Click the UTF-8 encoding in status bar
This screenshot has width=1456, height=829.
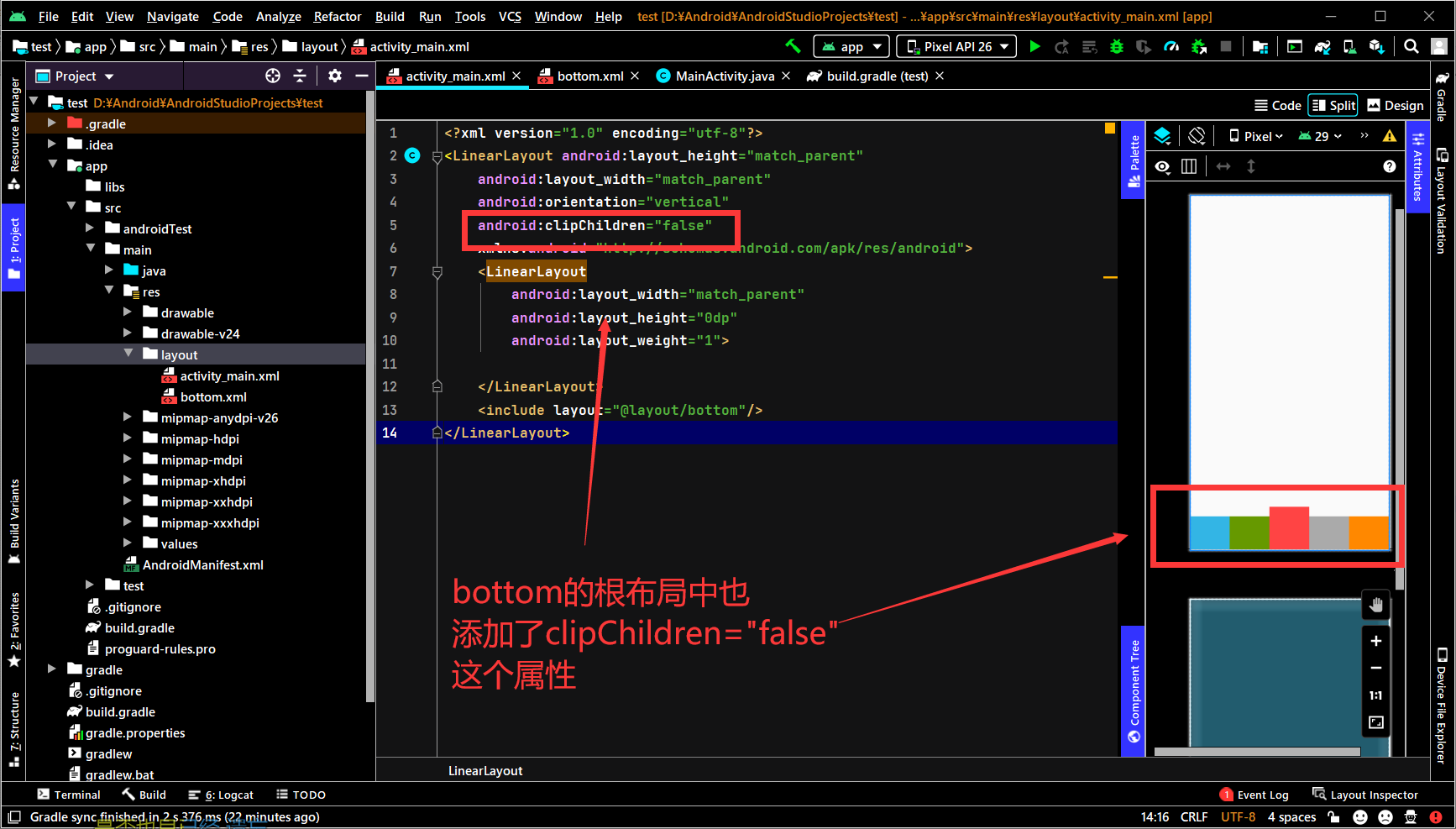point(1238,816)
